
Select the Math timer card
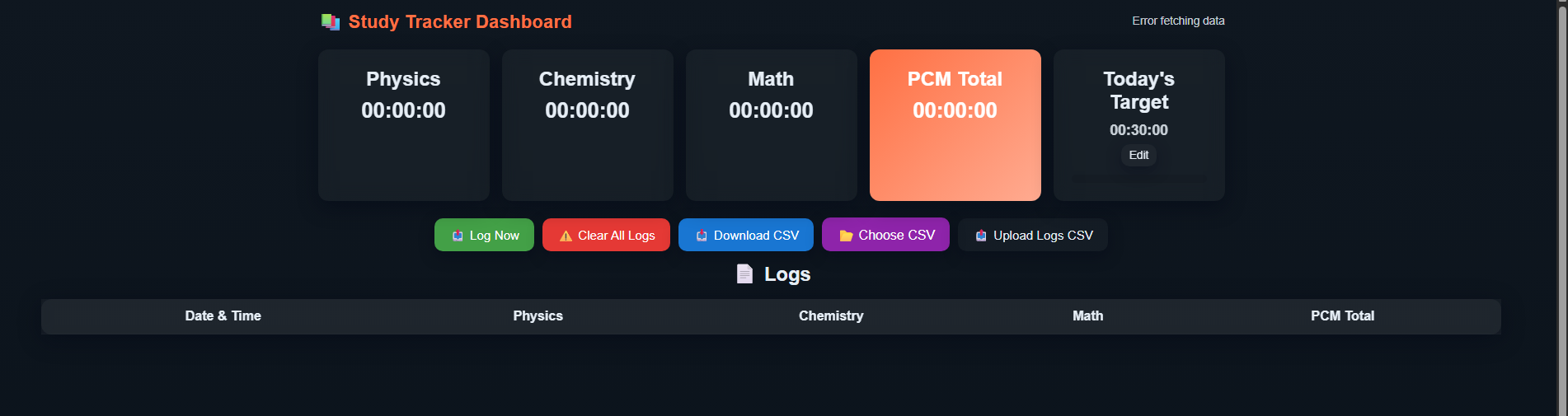[x=771, y=125]
